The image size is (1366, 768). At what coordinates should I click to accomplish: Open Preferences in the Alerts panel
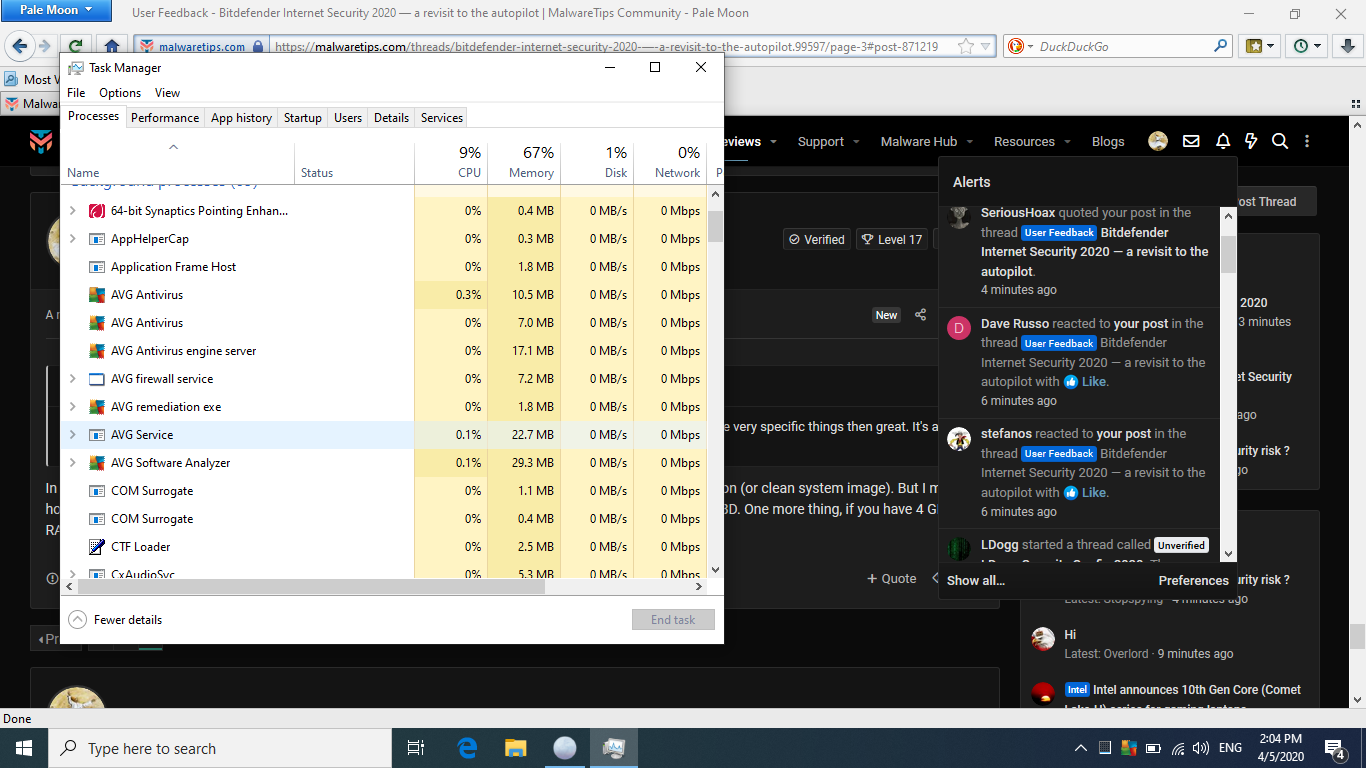click(1194, 580)
